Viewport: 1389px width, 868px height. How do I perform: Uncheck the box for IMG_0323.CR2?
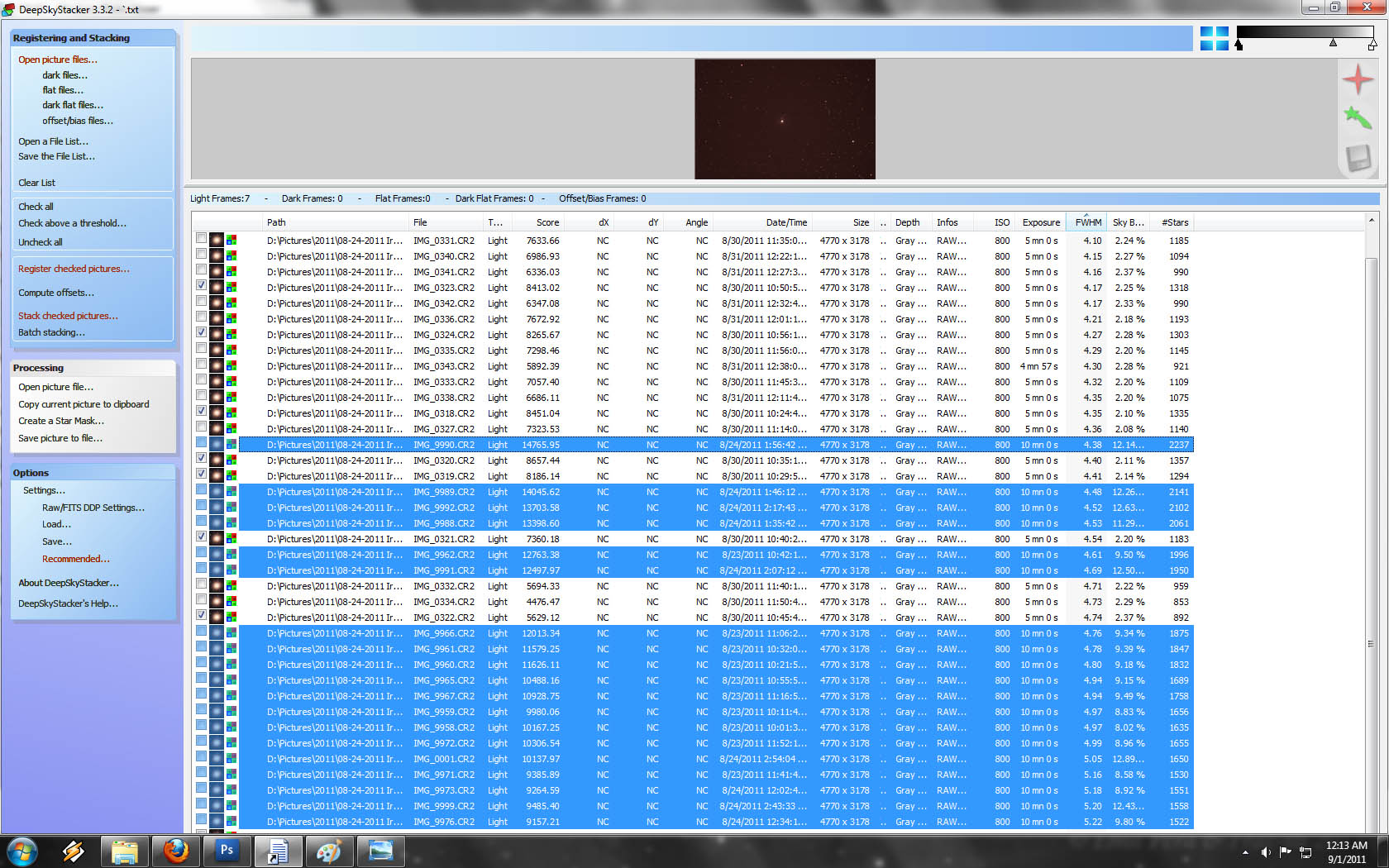tap(201, 285)
